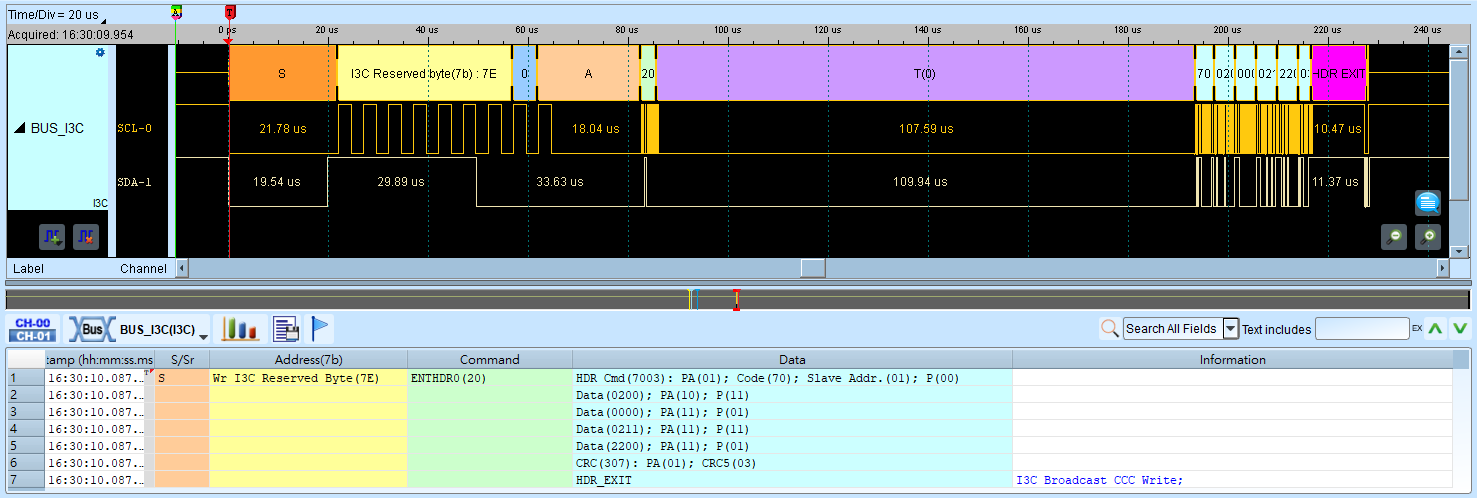Click the blue flag marker icon
This screenshot has height=498, width=1477.
[x=320, y=329]
